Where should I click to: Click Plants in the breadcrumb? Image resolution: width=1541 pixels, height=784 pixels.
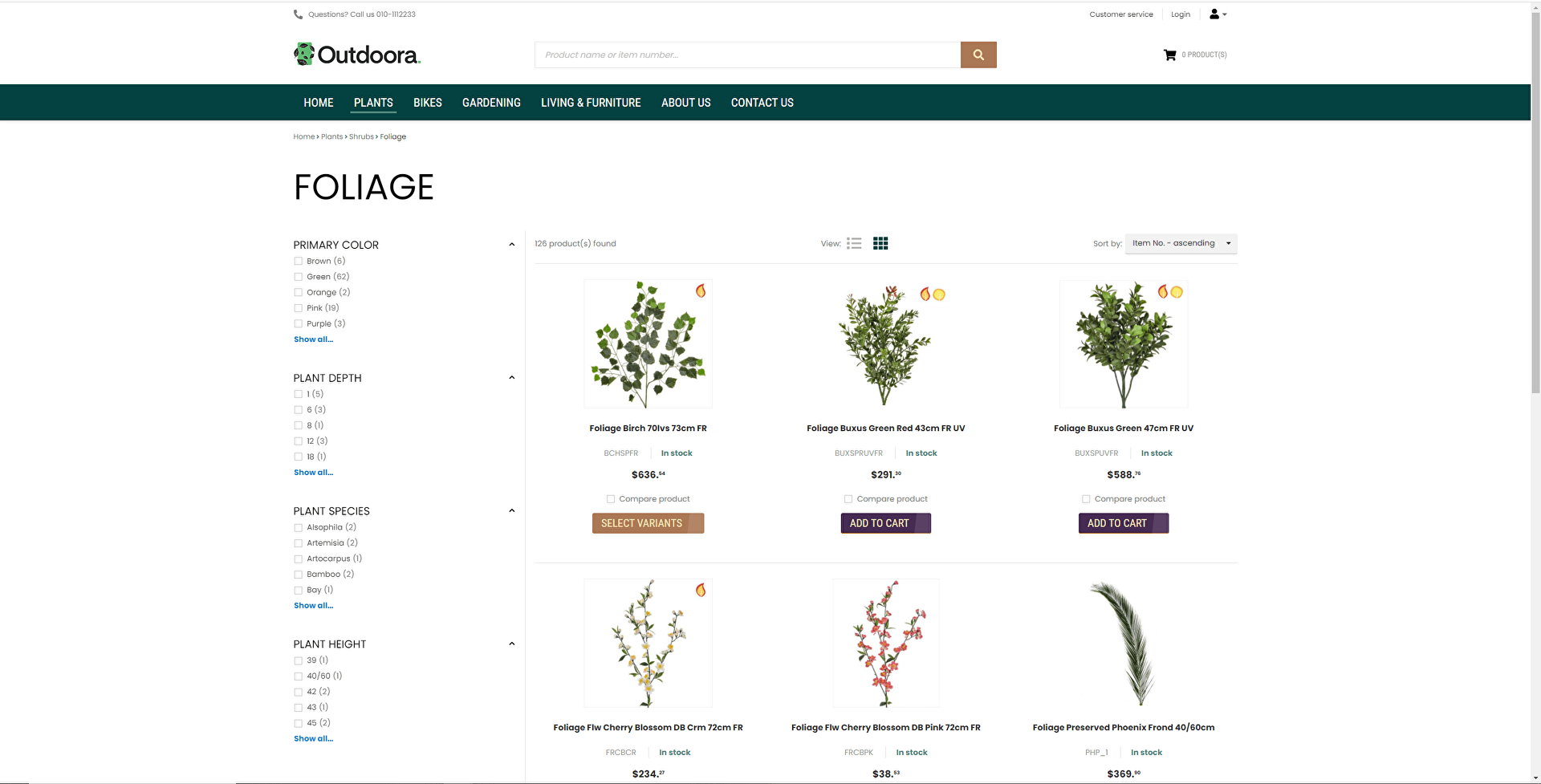[331, 136]
